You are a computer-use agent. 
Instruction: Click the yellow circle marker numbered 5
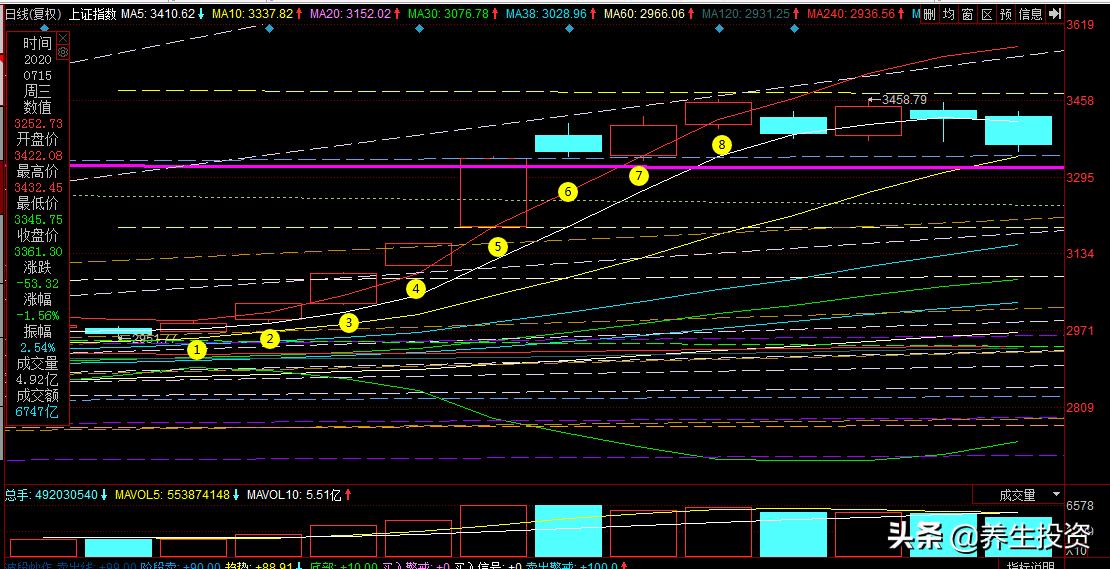coord(498,246)
